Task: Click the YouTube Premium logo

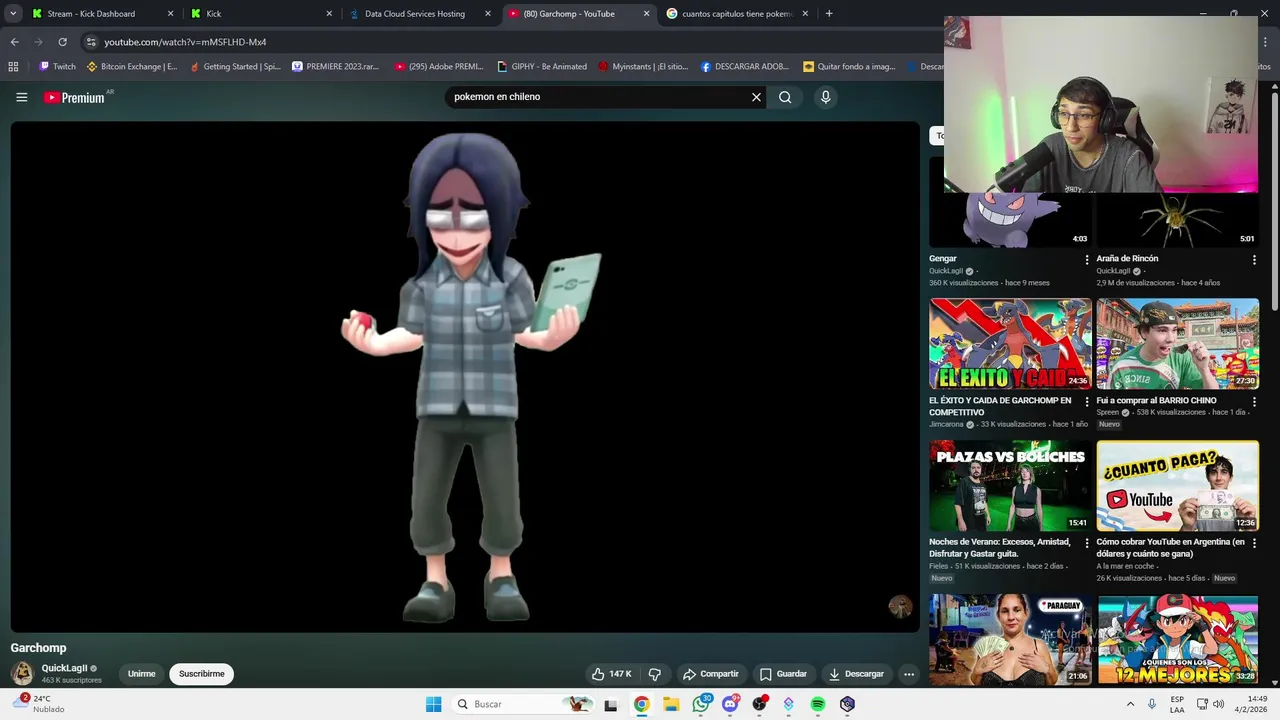Action: click(74, 97)
